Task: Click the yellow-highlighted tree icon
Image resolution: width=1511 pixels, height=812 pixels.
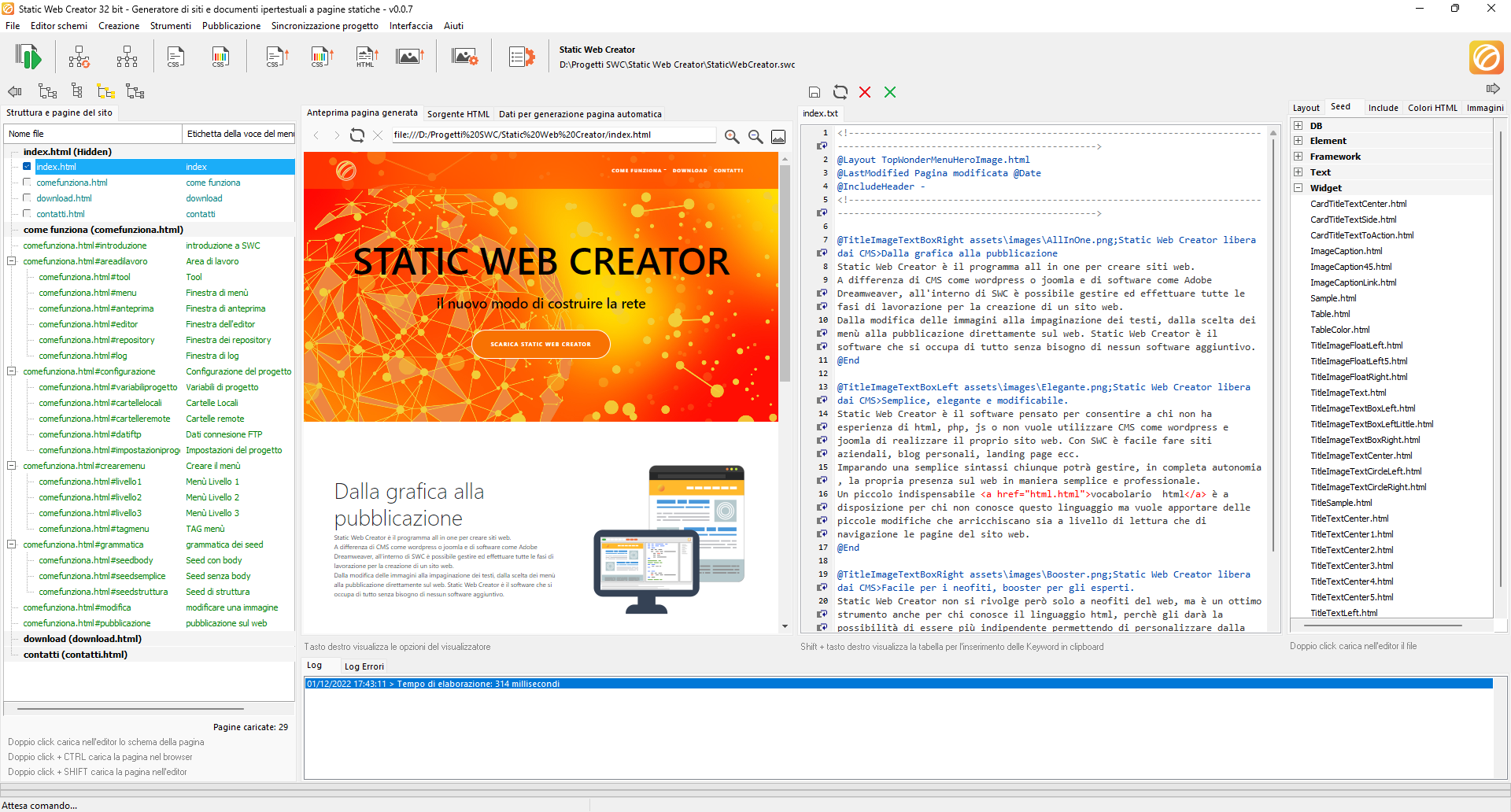Action: pyautogui.click(x=105, y=91)
